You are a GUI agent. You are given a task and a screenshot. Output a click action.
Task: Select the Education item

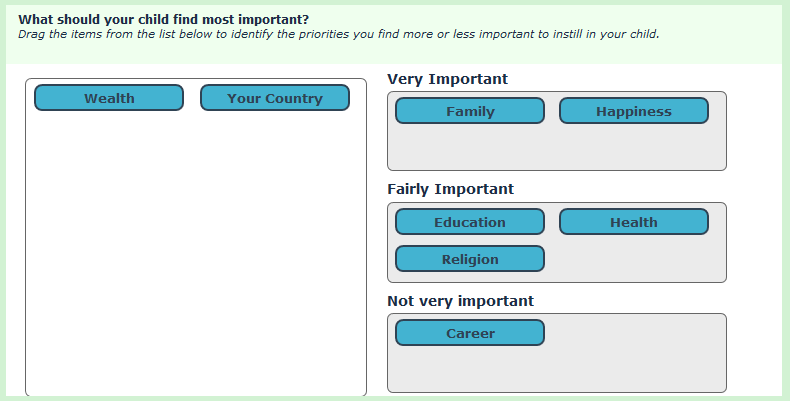pos(470,222)
